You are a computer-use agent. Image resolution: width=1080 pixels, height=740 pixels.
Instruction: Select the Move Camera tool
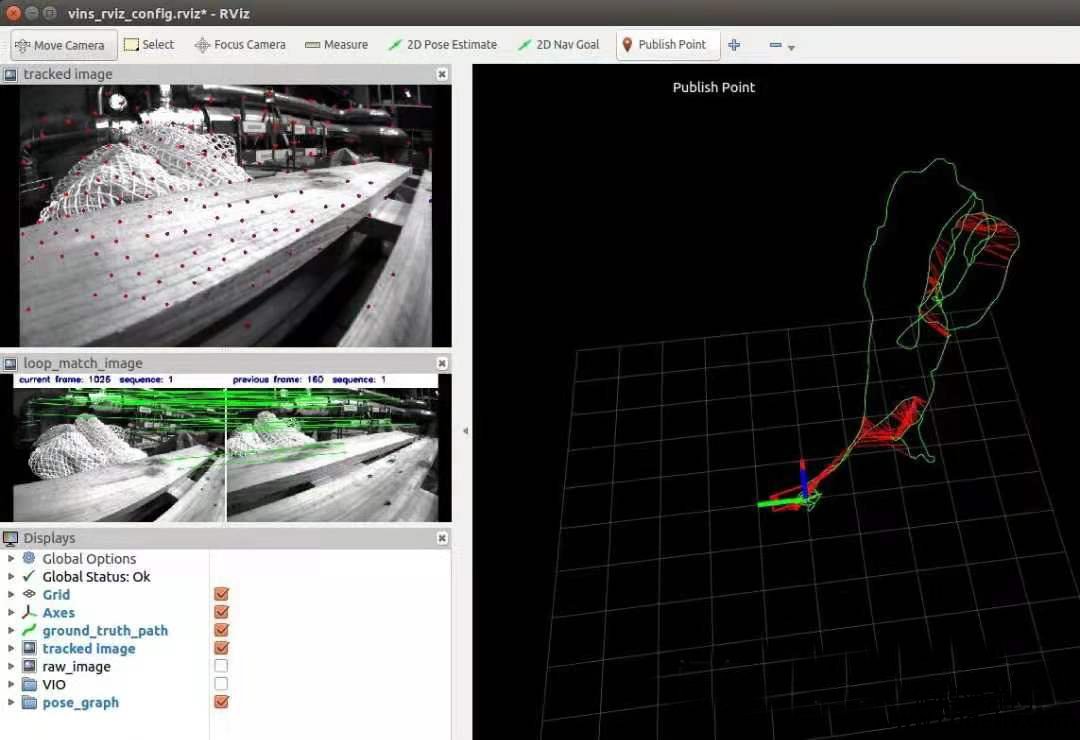click(x=60, y=45)
